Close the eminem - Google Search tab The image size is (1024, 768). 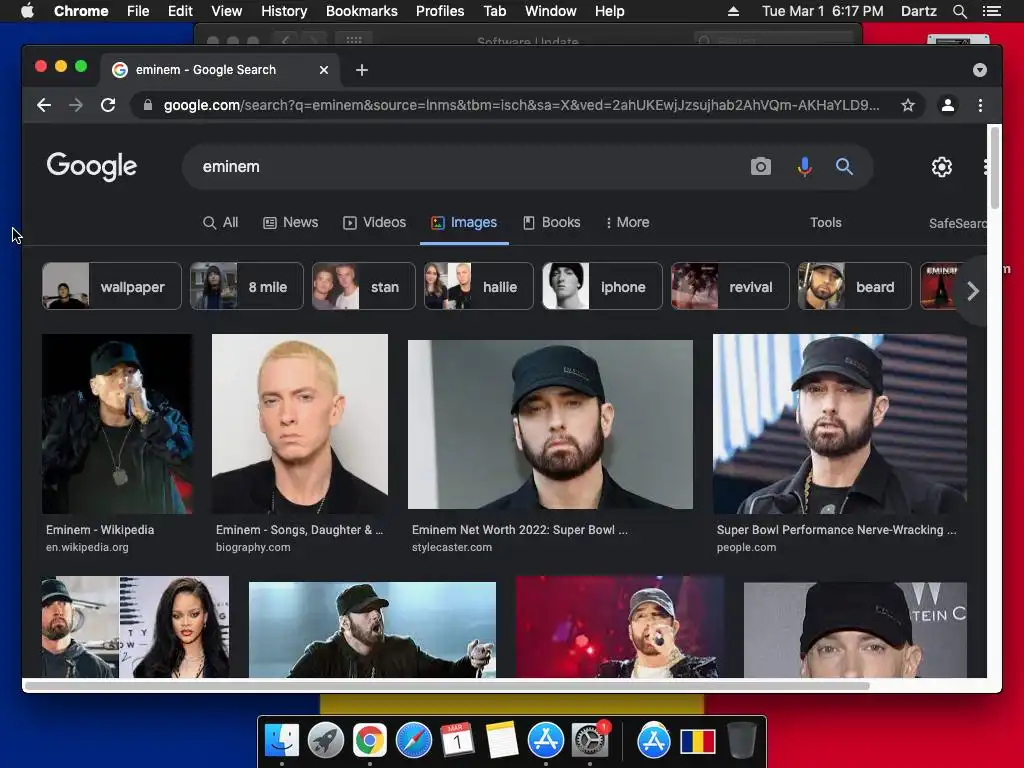(x=324, y=70)
